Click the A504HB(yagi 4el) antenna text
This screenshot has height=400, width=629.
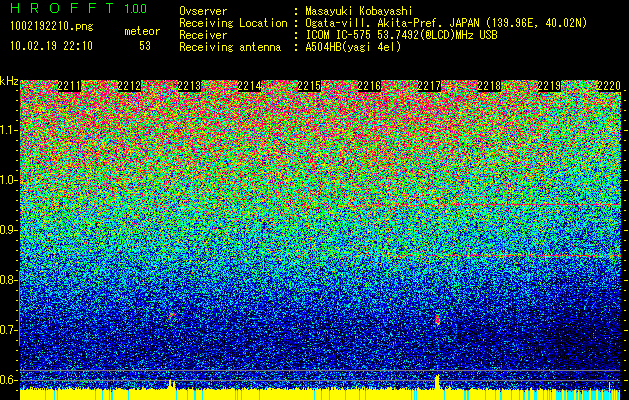click(353, 47)
